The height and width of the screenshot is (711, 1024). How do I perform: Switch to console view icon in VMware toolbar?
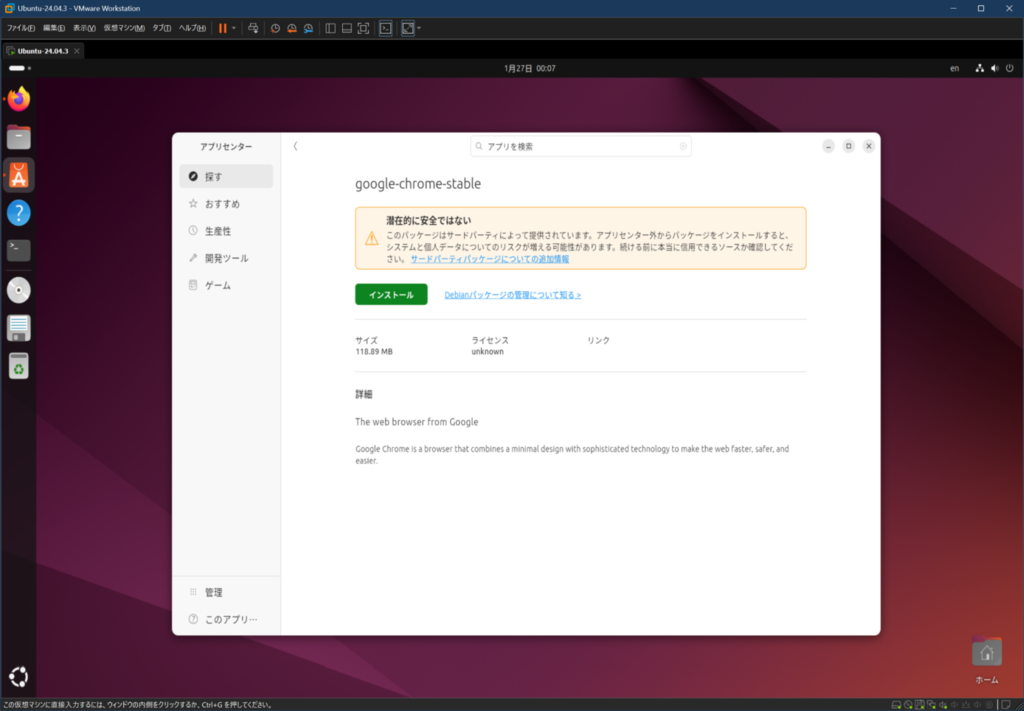coord(385,28)
